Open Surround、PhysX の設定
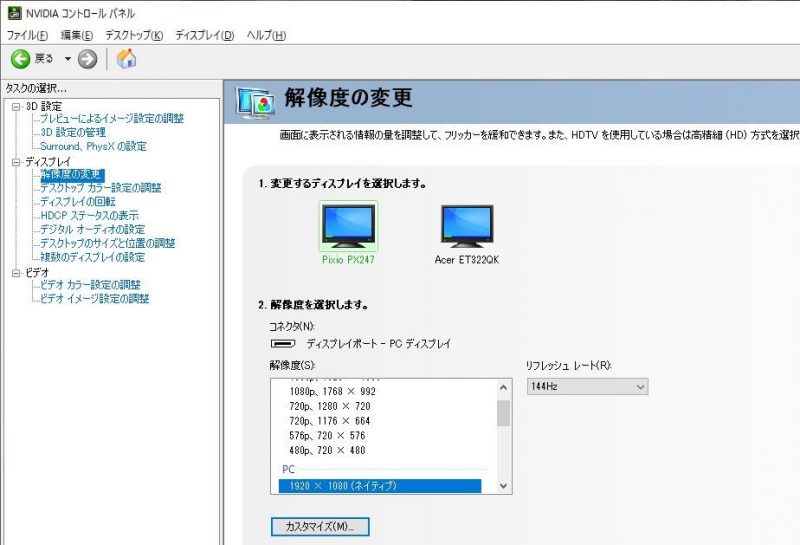 (93, 146)
